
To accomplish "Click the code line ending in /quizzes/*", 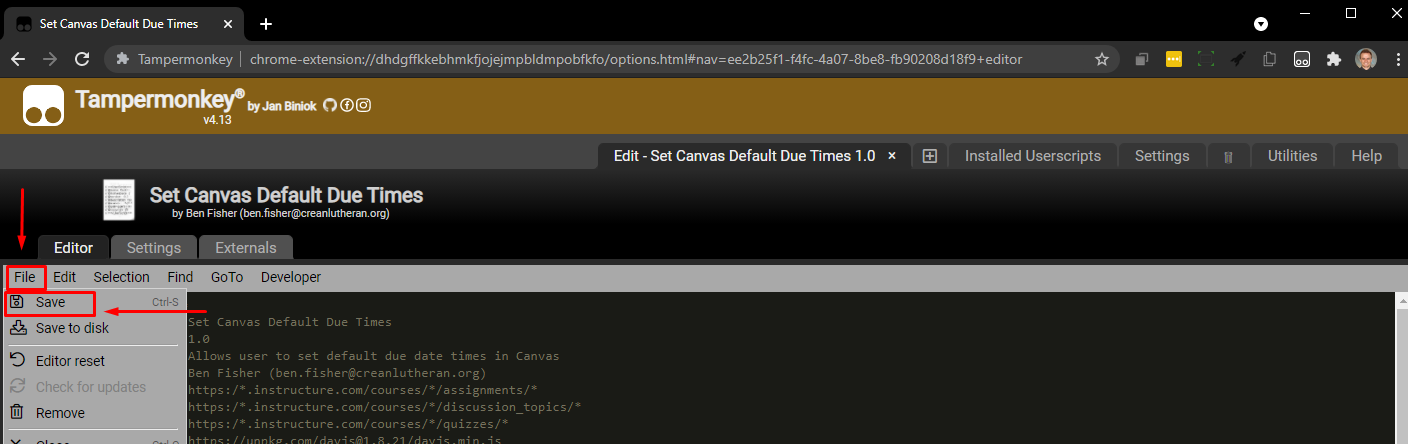I will point(348,424).
